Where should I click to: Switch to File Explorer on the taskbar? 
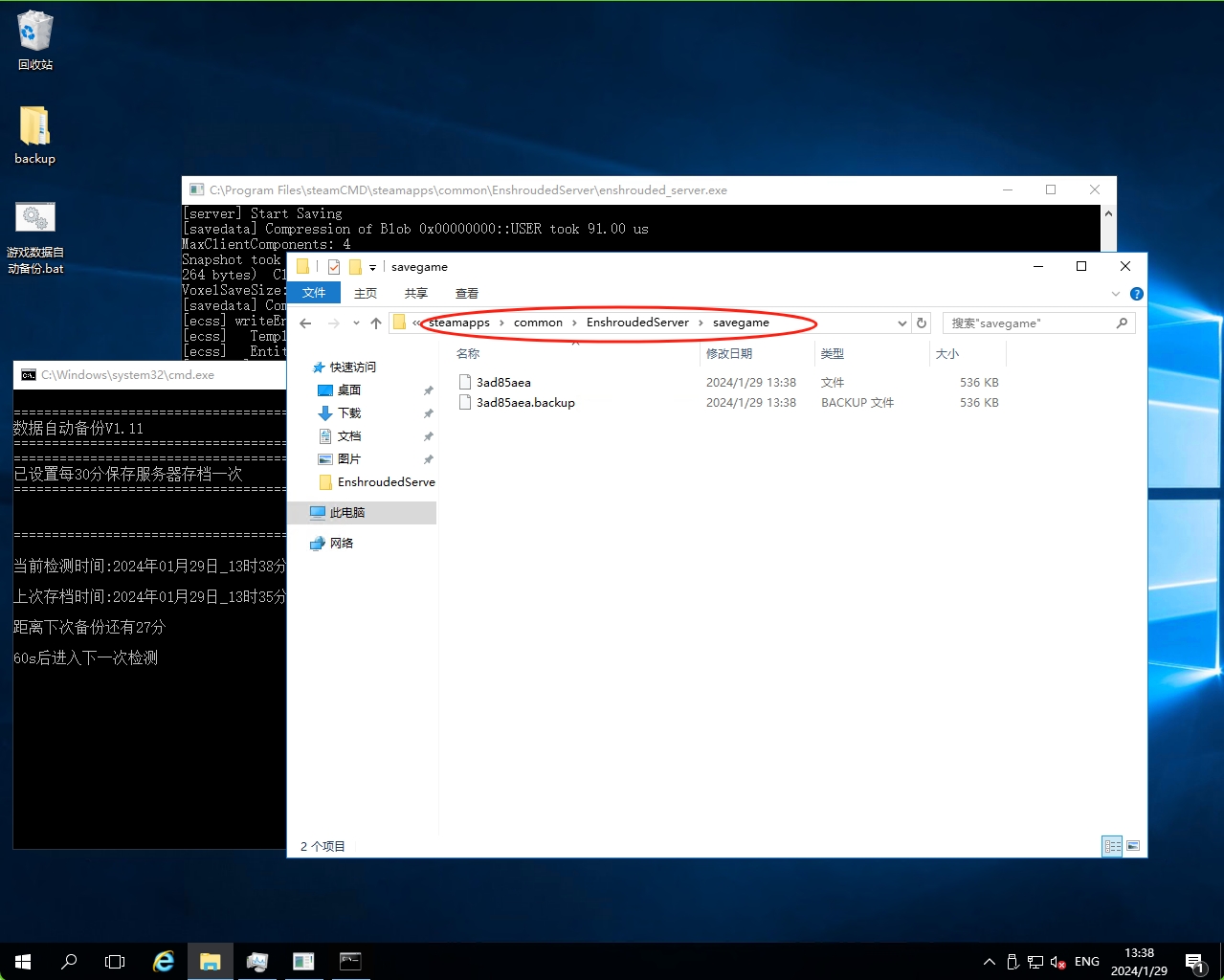[211, 962]
